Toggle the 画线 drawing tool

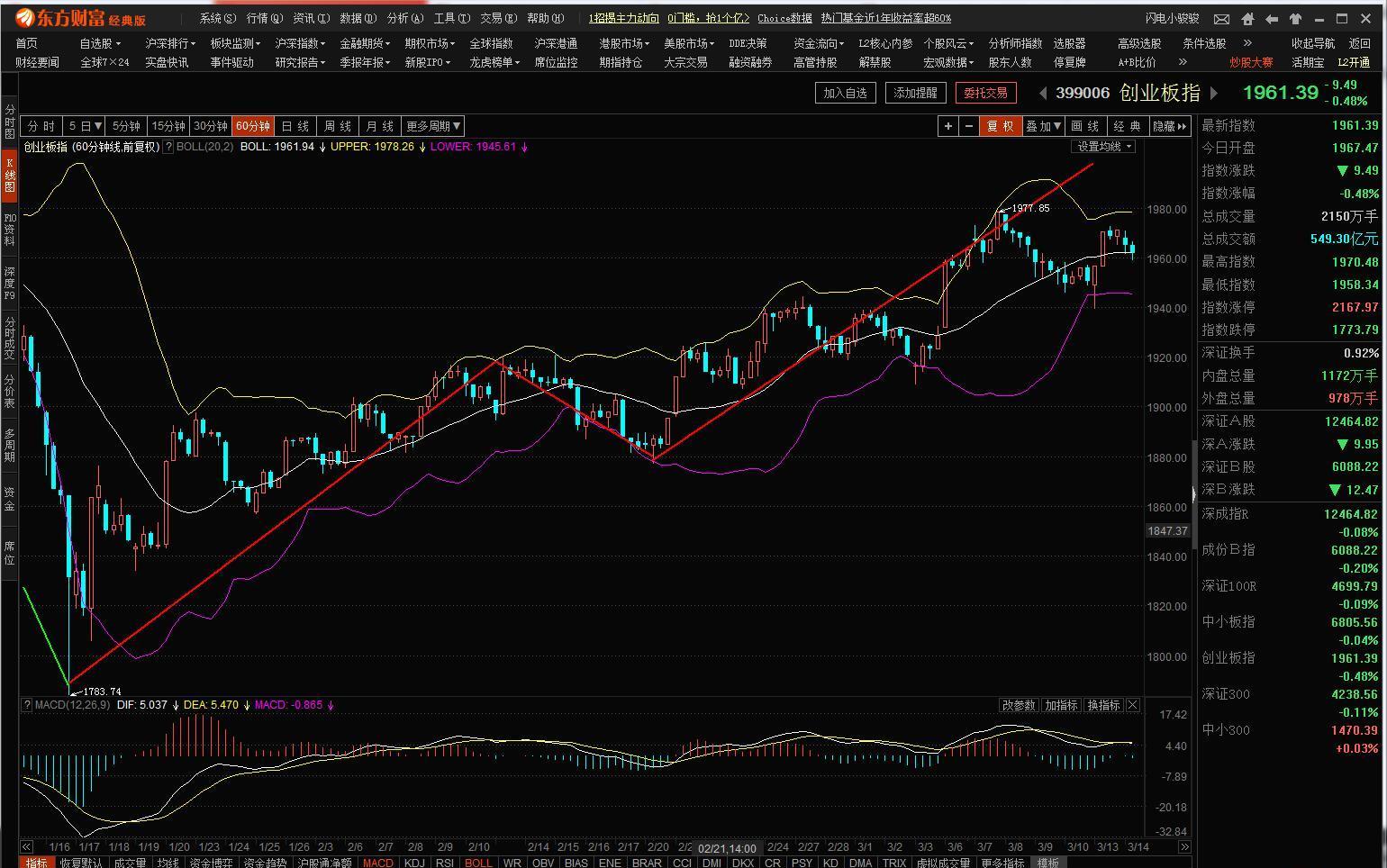pyautogui.click(x=1085, y=126)
